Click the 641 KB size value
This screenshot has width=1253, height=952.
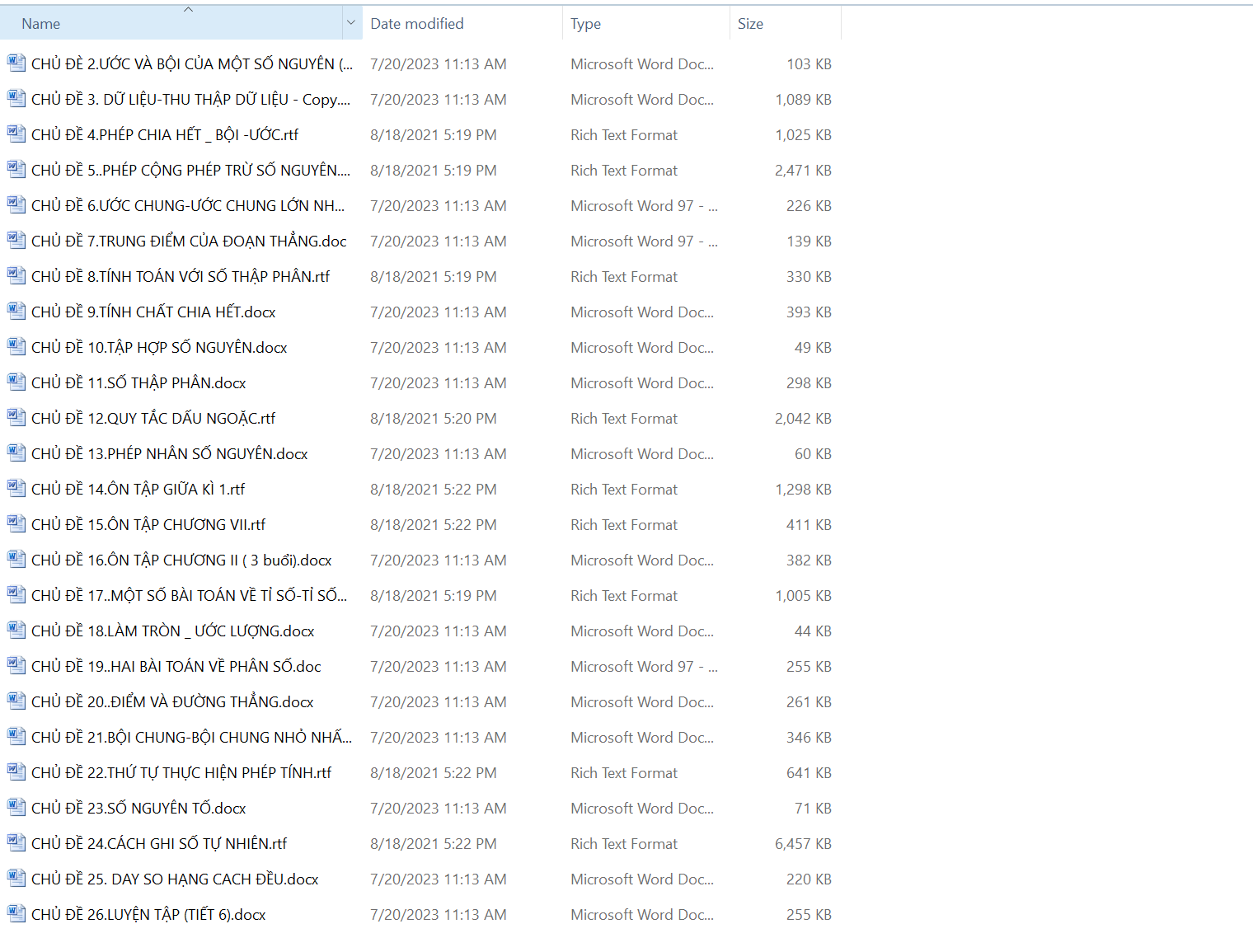pyautogui.click(x=809, y=772)
